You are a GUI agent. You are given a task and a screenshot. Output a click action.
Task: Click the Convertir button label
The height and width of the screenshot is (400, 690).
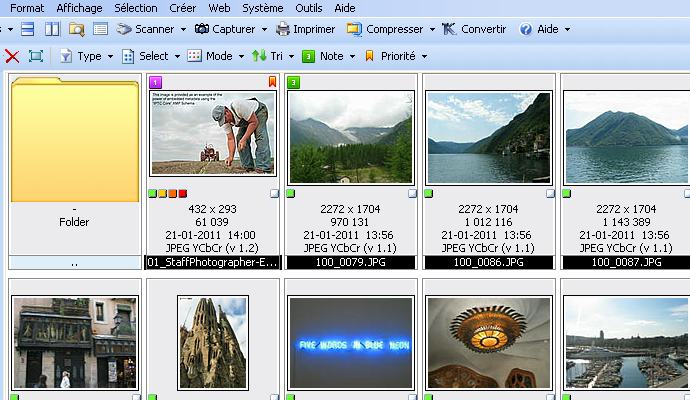coord(484,29)
